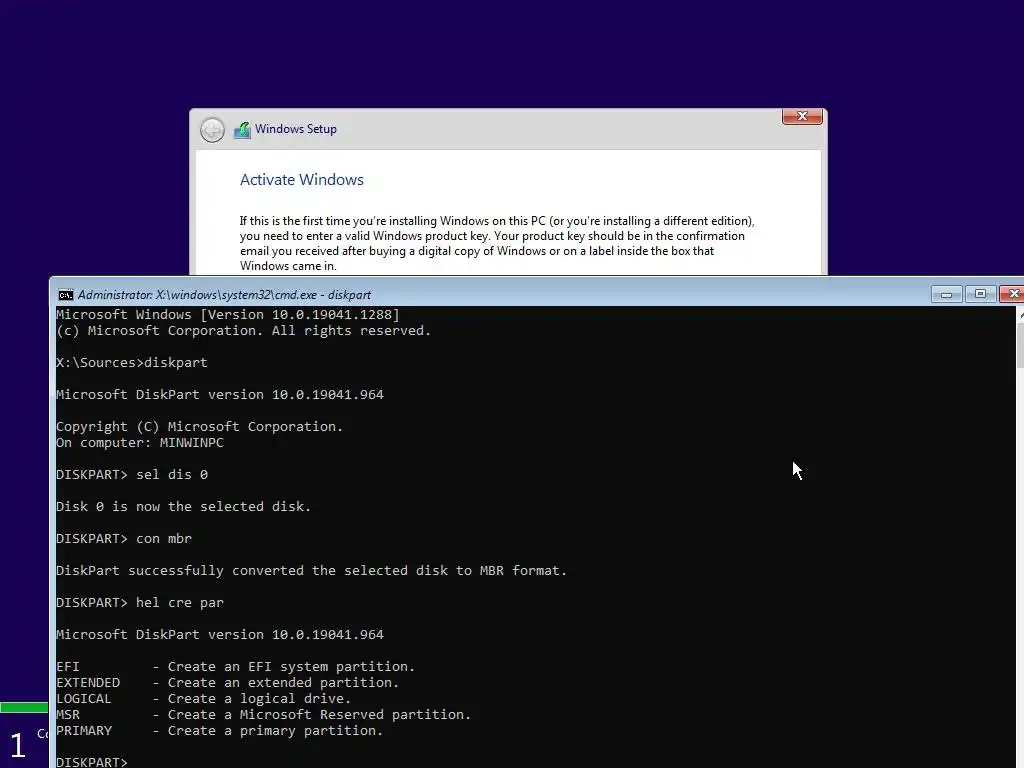Click the 'DISKPART> hel cre par' line
Viewport: 1024px width, 768px height.
(140, 603)
